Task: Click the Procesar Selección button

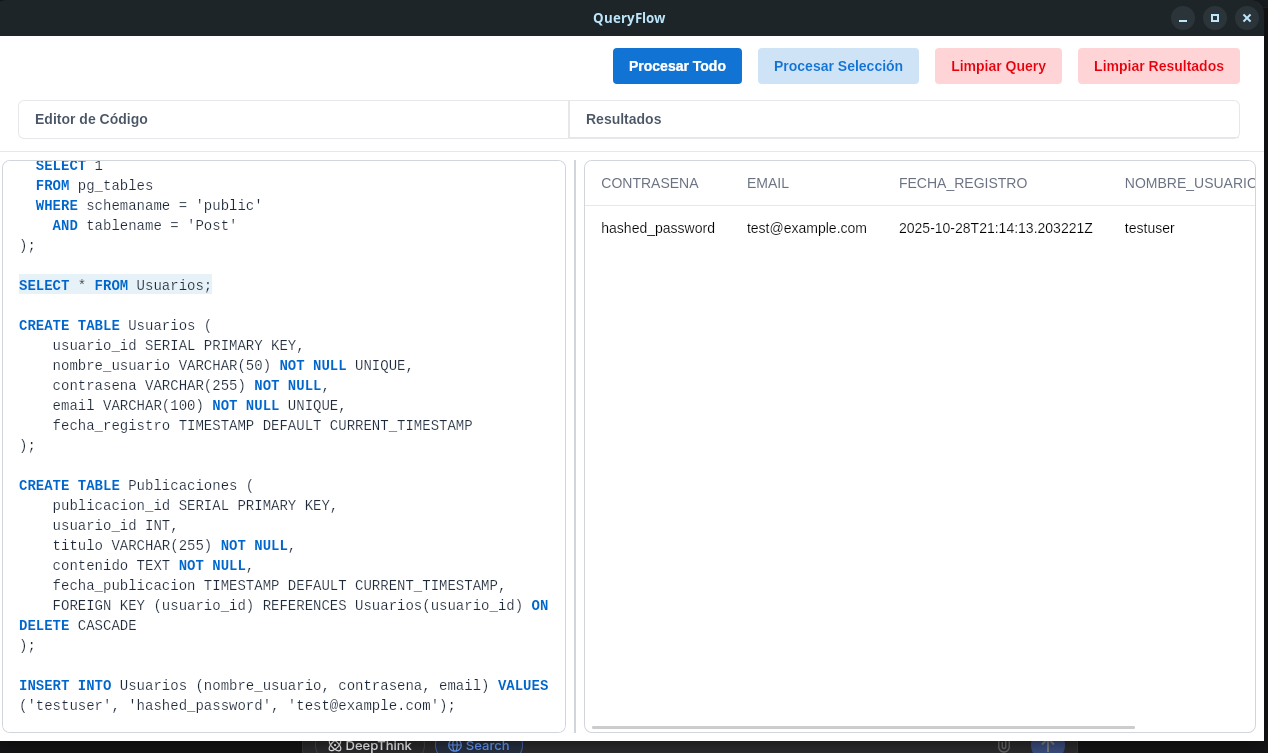Action: coord(838,66)
